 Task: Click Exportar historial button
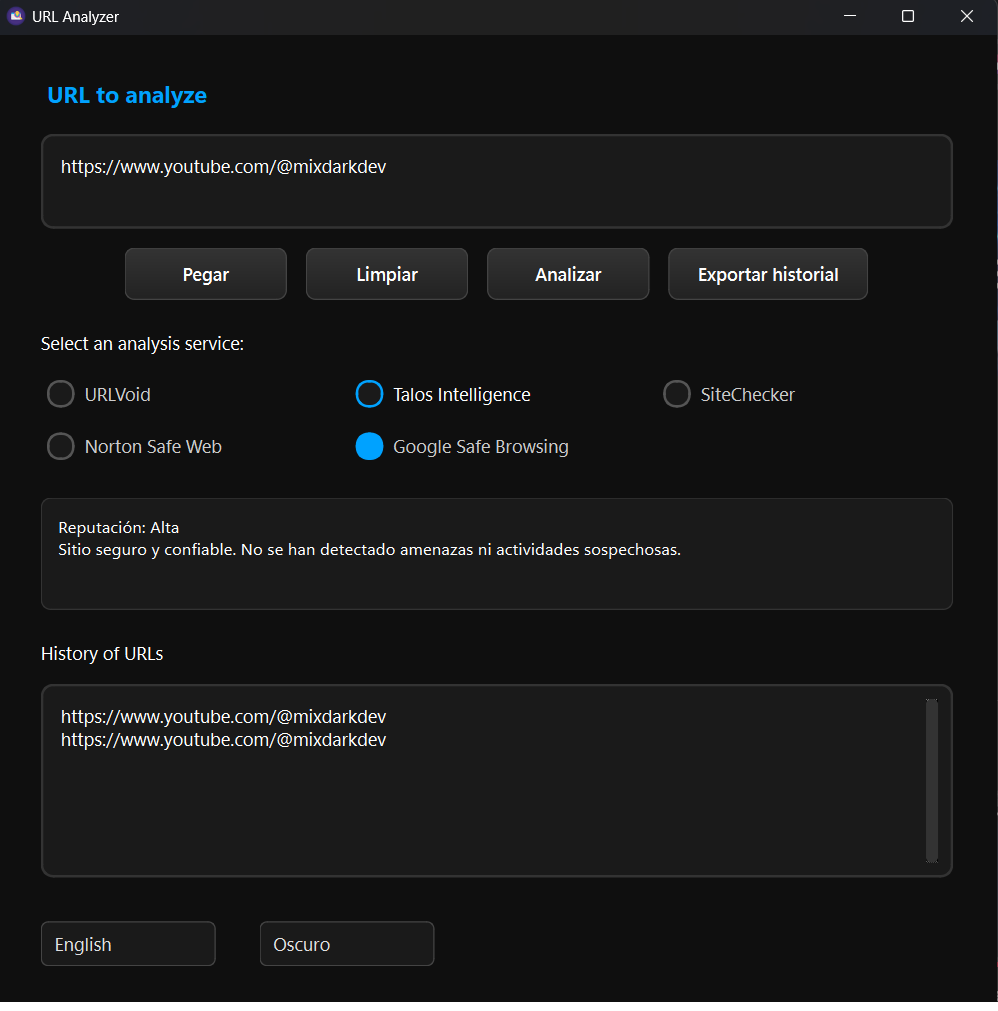[768, 274]
